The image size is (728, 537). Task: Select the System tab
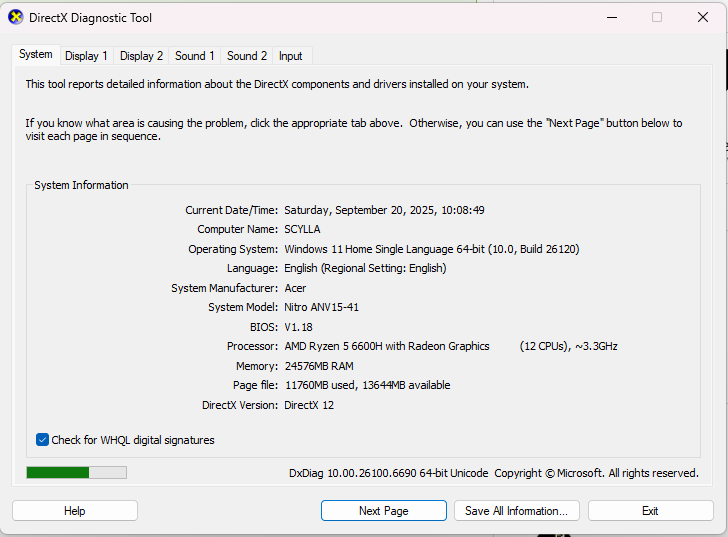(x=36, y=54)
